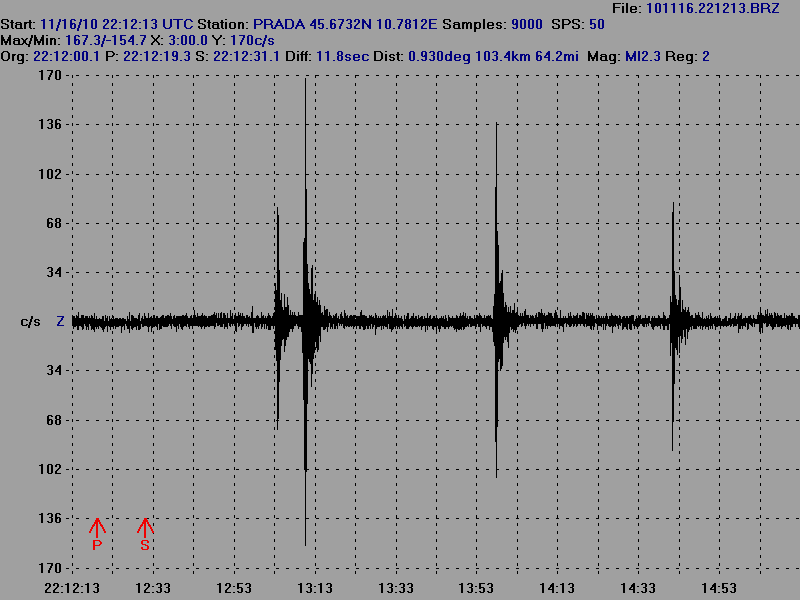Click the 13:53 time axis label
The width and height of the screenshot is (800, 600).
[476, 588]
